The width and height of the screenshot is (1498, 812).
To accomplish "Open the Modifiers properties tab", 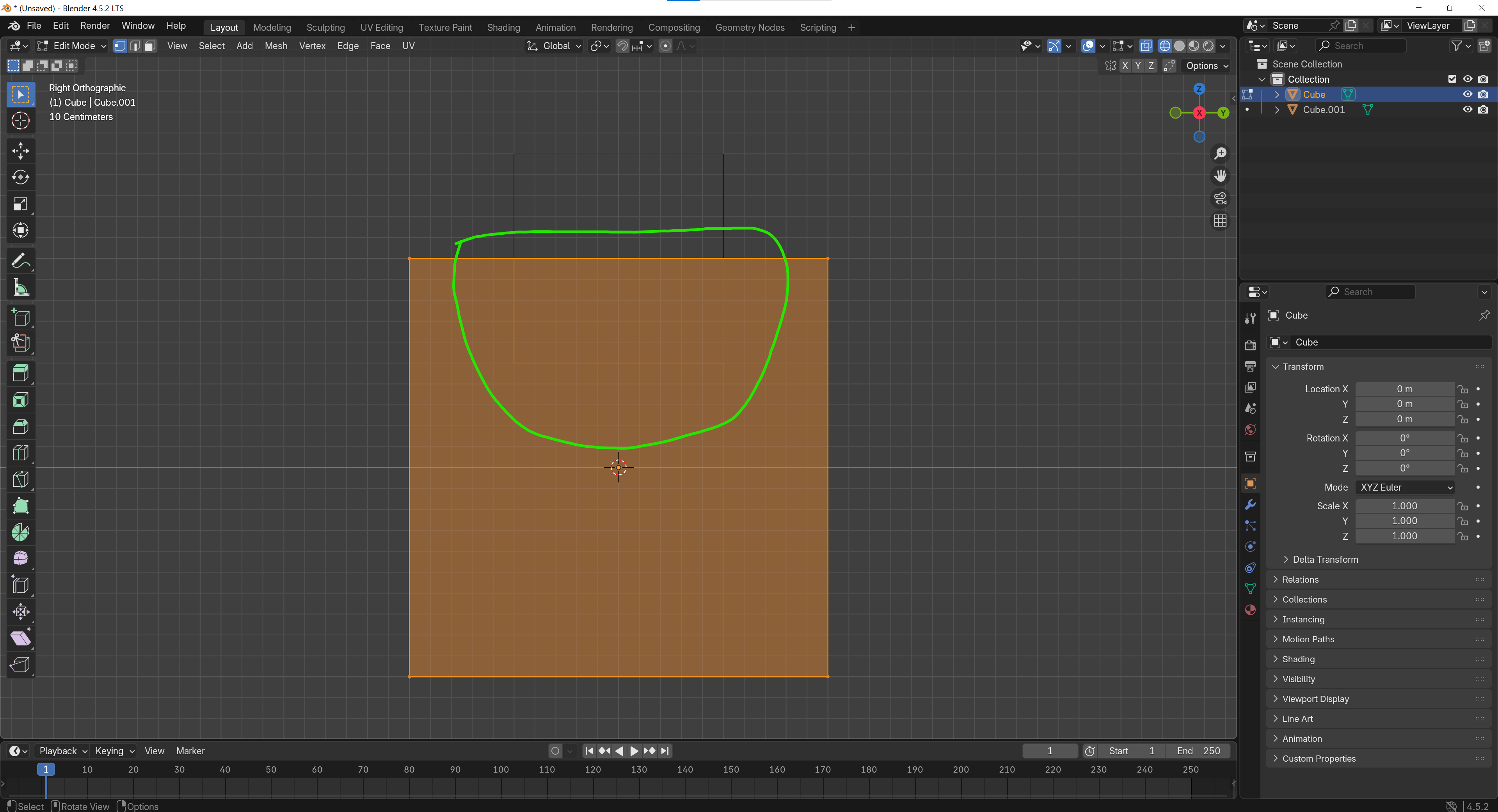I will click(x=1250, y=505).
